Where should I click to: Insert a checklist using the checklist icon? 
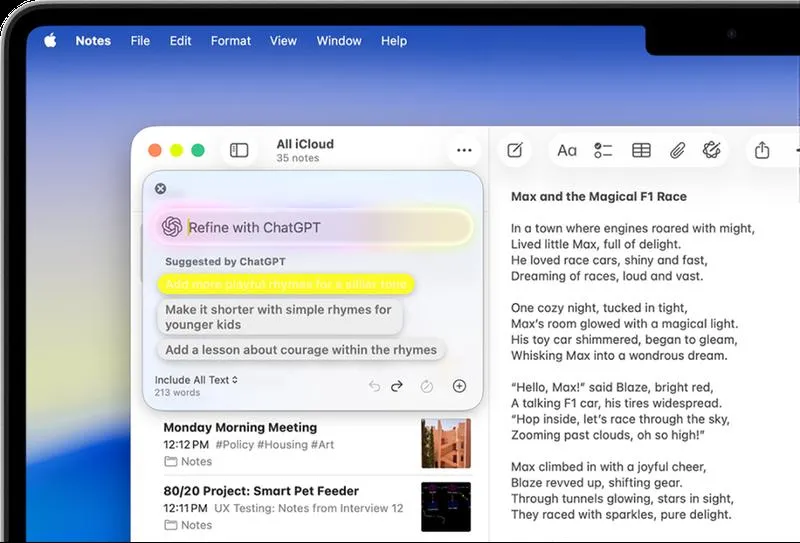tap(603, 151)
